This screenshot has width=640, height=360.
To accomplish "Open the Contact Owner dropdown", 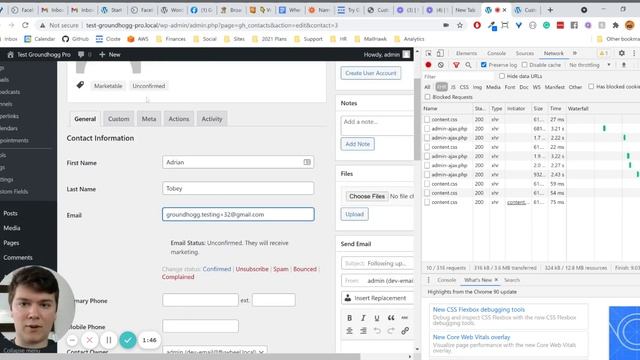I will pyautogui.click(x=215, y=351).
